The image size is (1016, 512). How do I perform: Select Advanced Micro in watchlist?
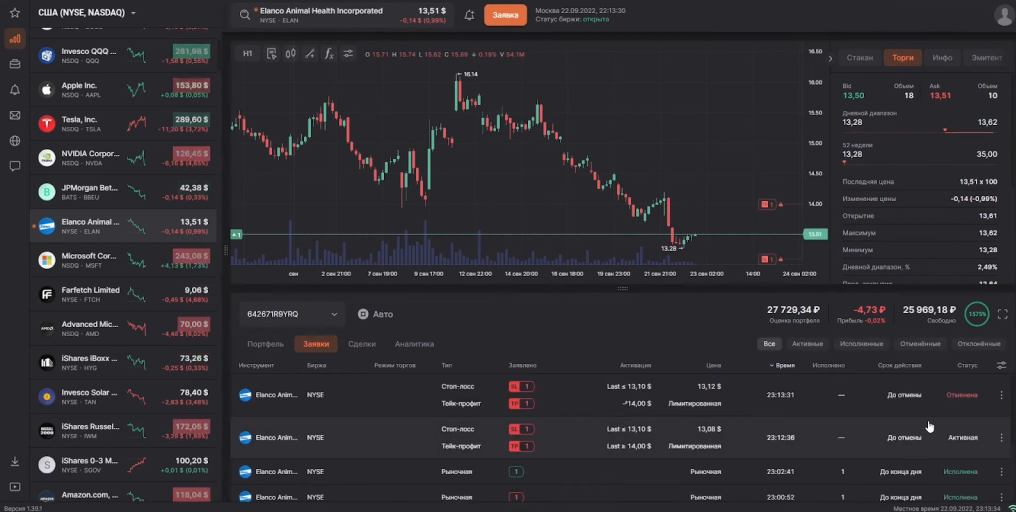[x=123, y=329]
